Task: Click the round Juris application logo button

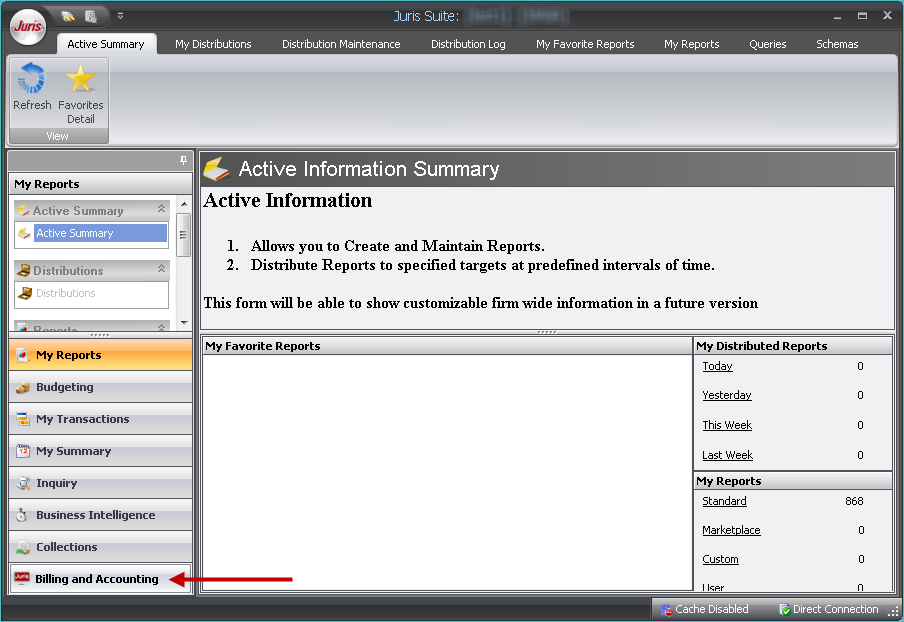Action: point(28,28)
